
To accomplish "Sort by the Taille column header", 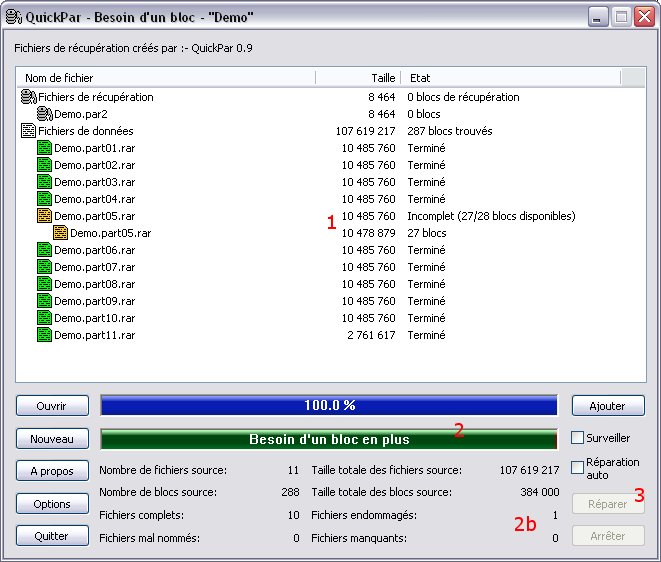I will tap(358, 78).
